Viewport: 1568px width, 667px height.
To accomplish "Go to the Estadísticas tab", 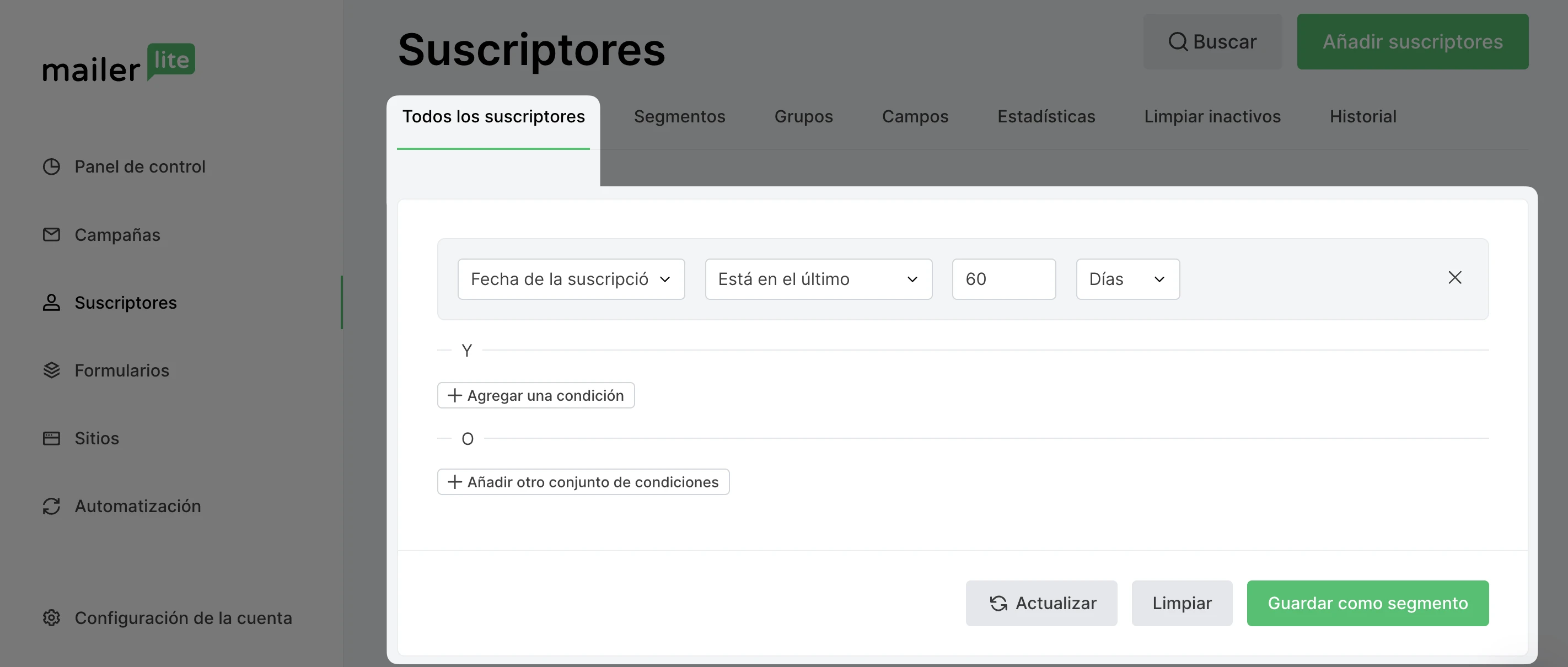I will (1046, 116).
